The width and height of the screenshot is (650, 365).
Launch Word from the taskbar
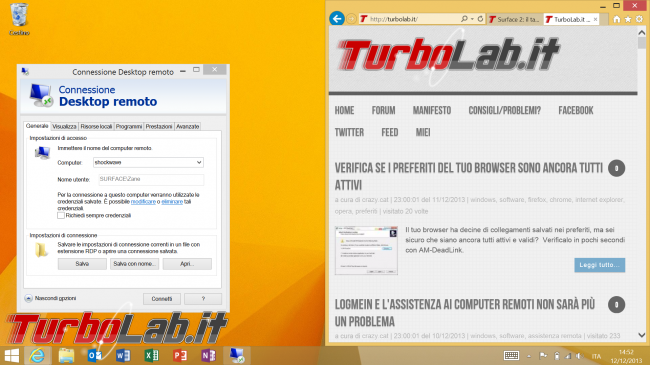pos(123,355)
